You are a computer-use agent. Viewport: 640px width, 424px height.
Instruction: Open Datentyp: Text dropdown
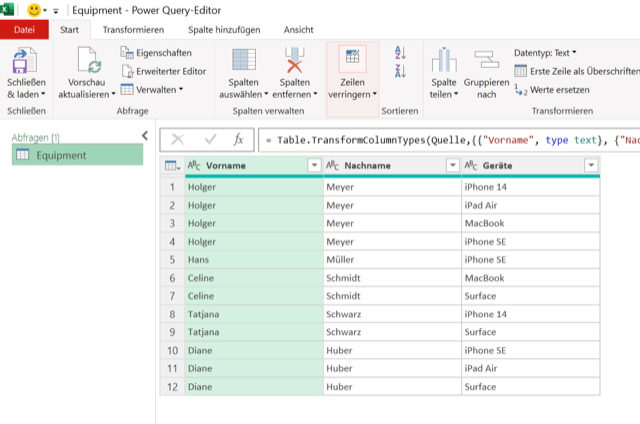point(545,53)
